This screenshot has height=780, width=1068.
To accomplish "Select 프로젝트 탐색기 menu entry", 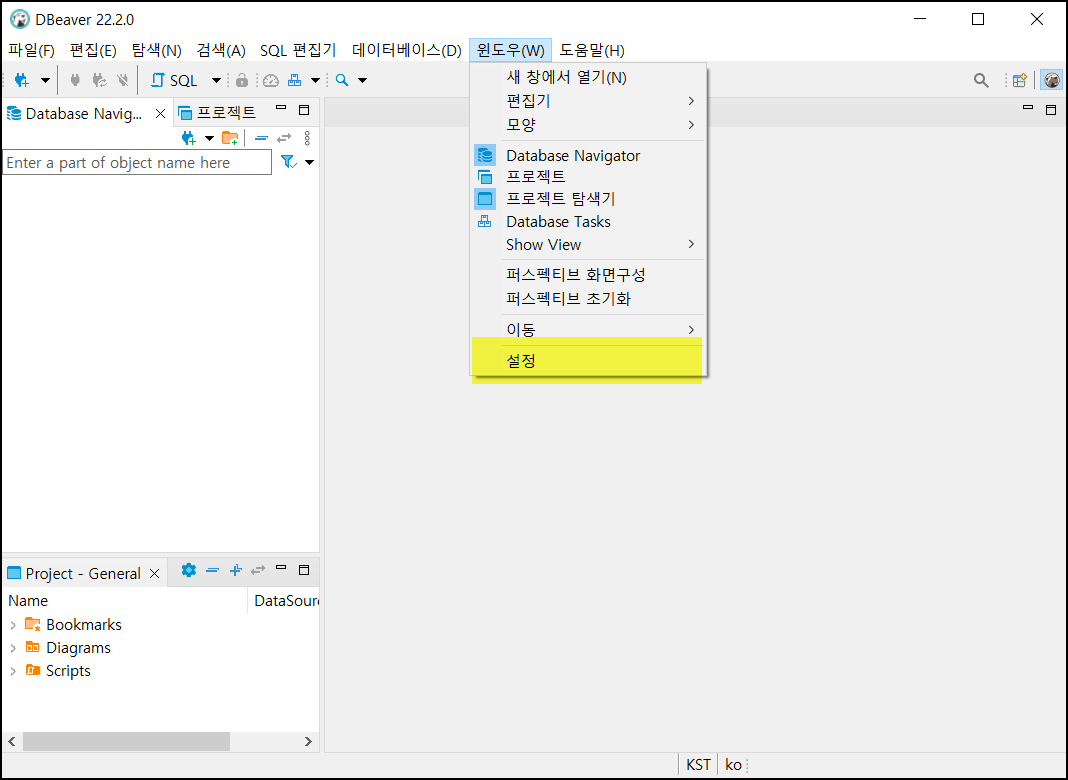I will (x=588, y=199).
